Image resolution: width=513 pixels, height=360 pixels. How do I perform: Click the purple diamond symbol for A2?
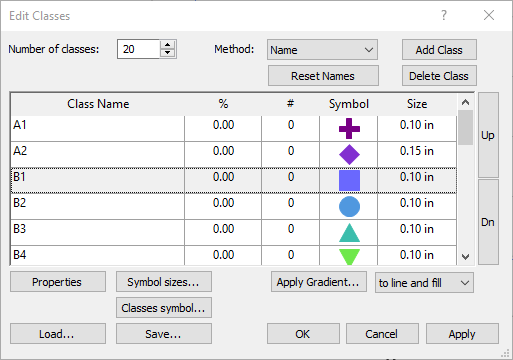click(349, 155)
